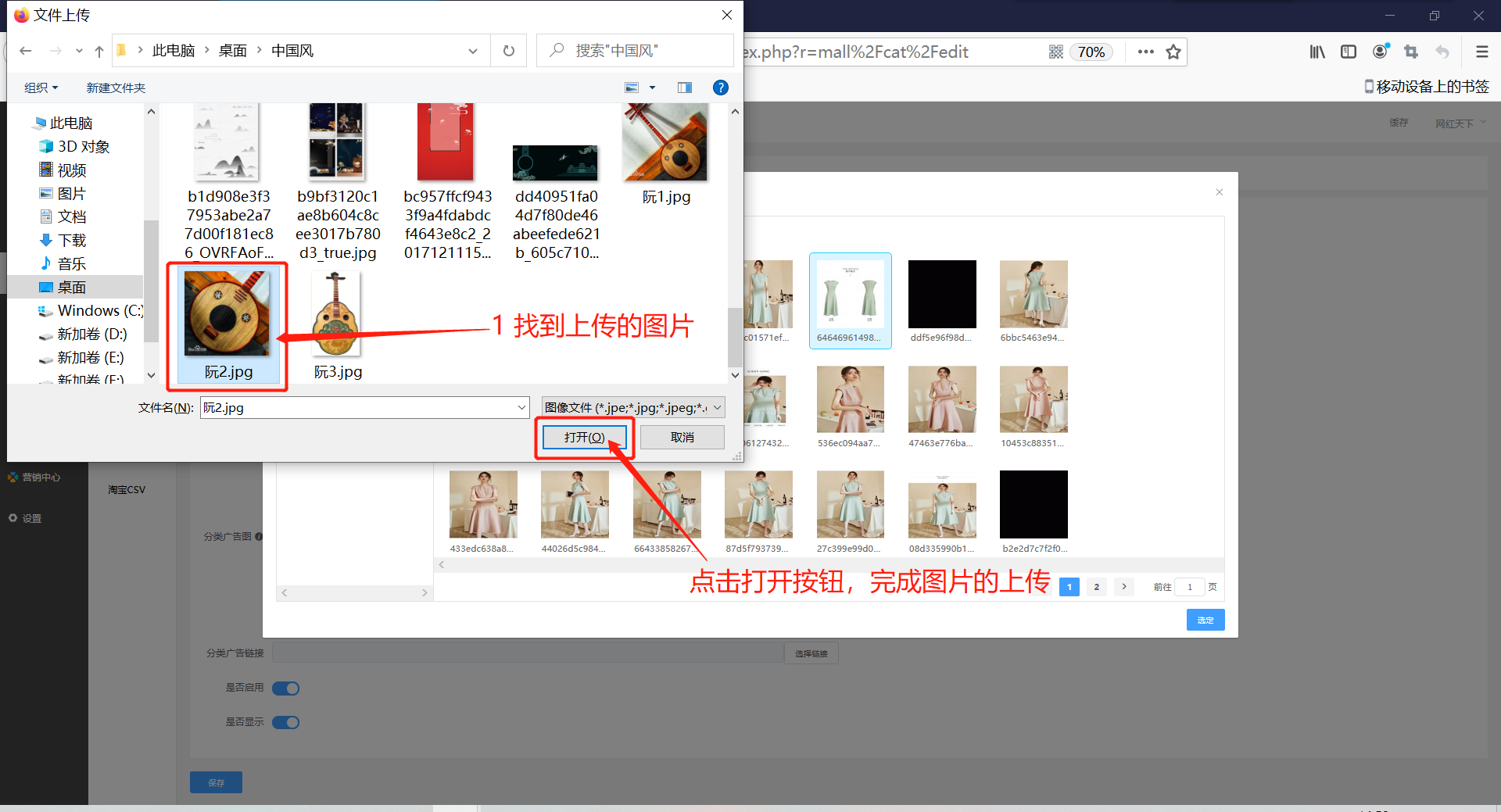Click the blue 选定 button

pos(1205,620)
